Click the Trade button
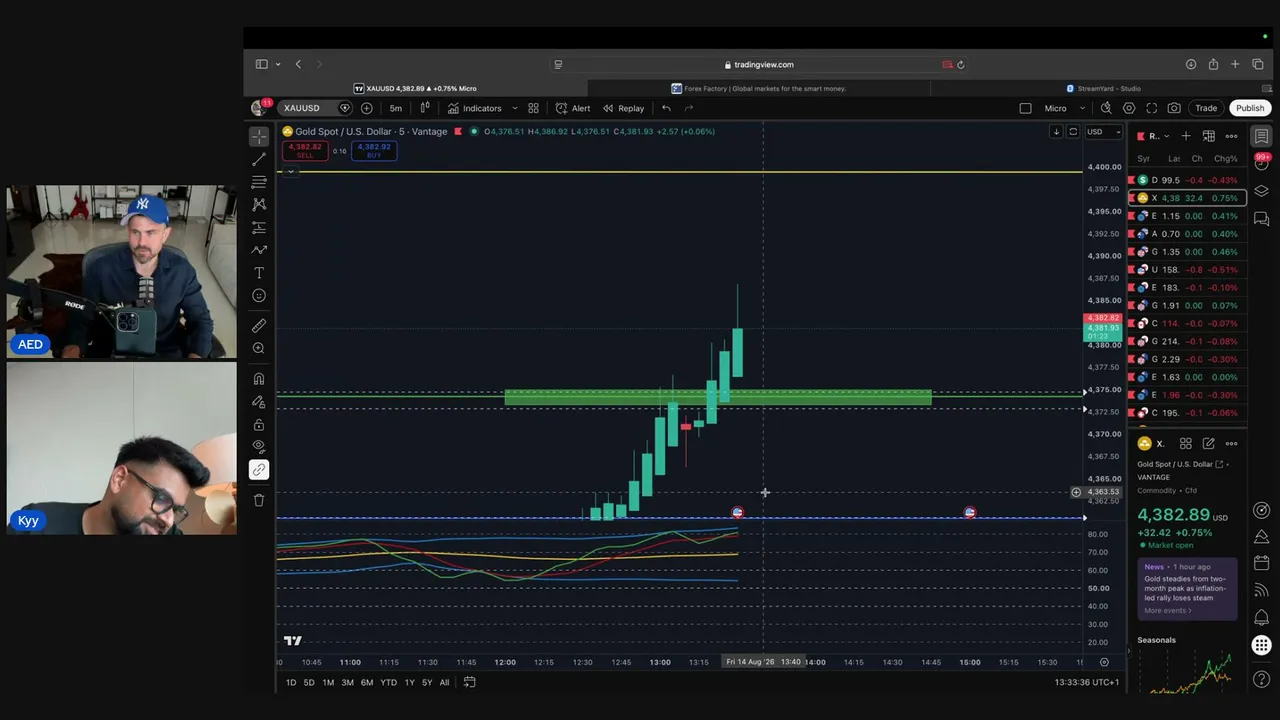The image size is (1280, 720). pyautogui.click(x=1206, y=108)
